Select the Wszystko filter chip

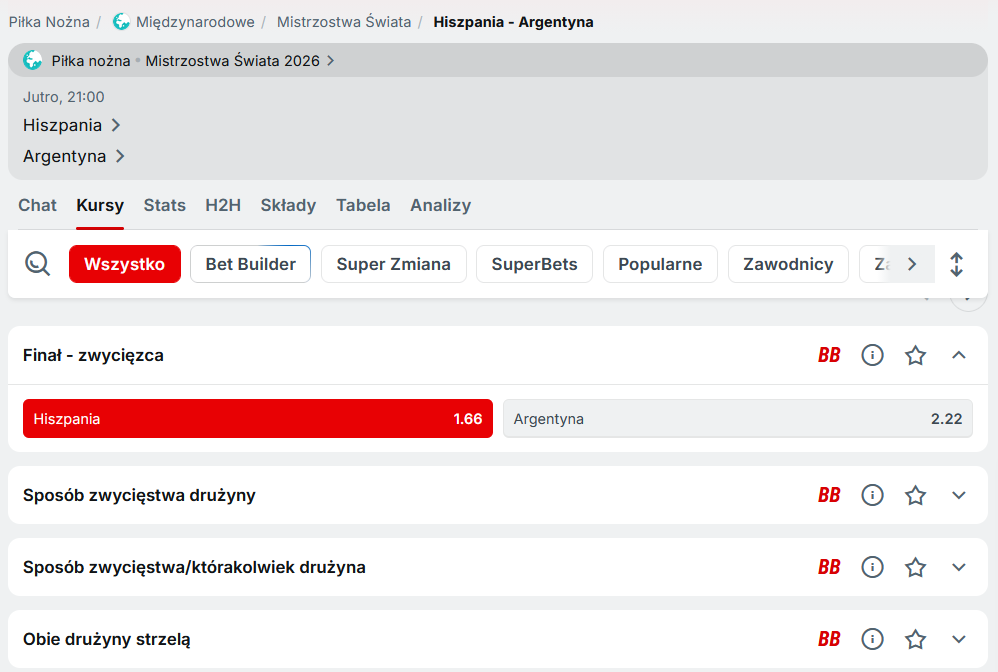point(125,264)
